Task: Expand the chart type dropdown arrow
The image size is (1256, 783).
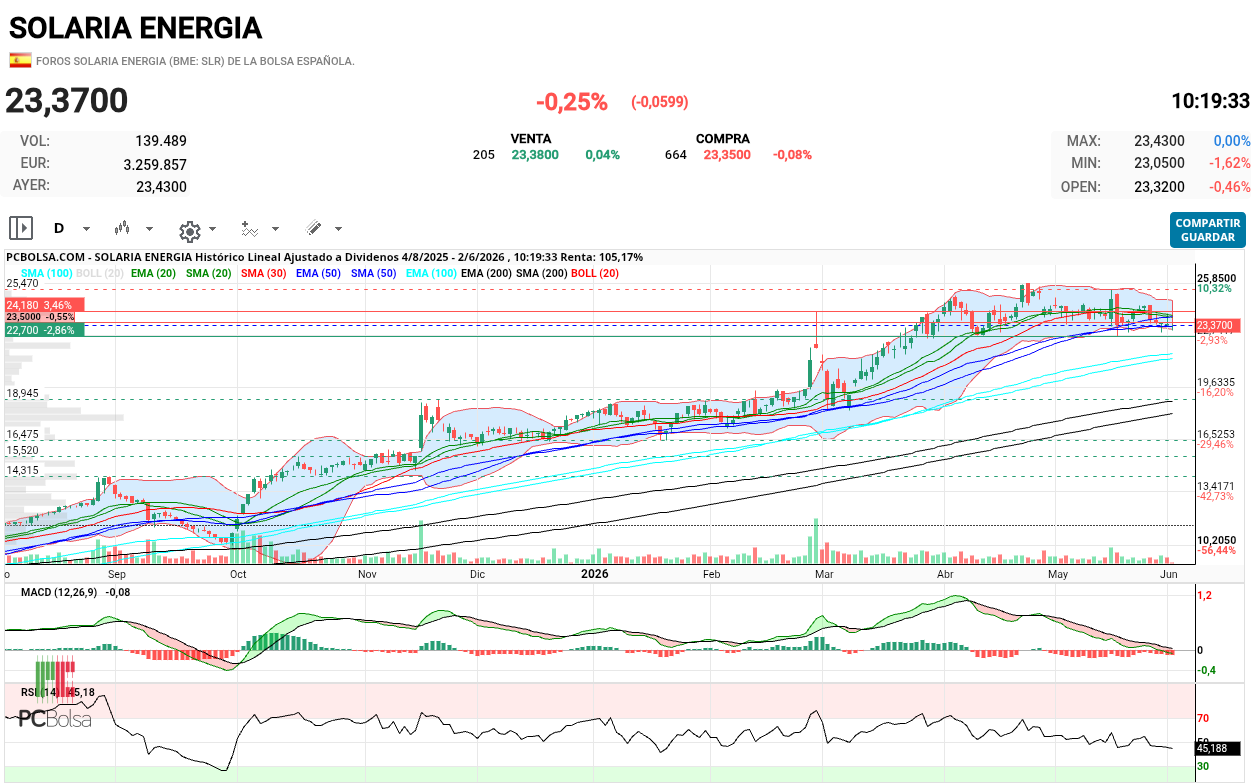Action: [x=150, y=229]
